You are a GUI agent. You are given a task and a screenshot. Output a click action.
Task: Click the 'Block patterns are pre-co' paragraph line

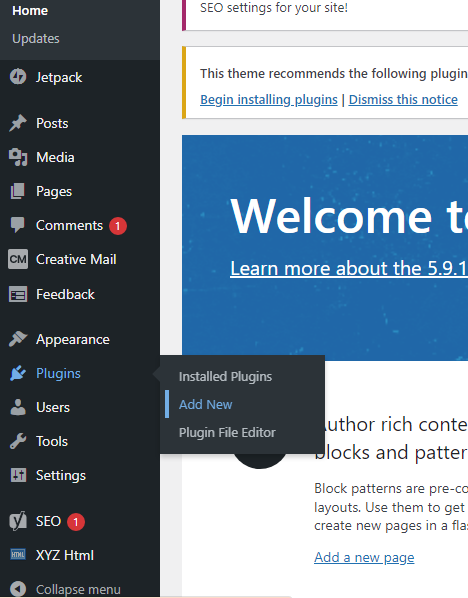[x=391, y=489]
